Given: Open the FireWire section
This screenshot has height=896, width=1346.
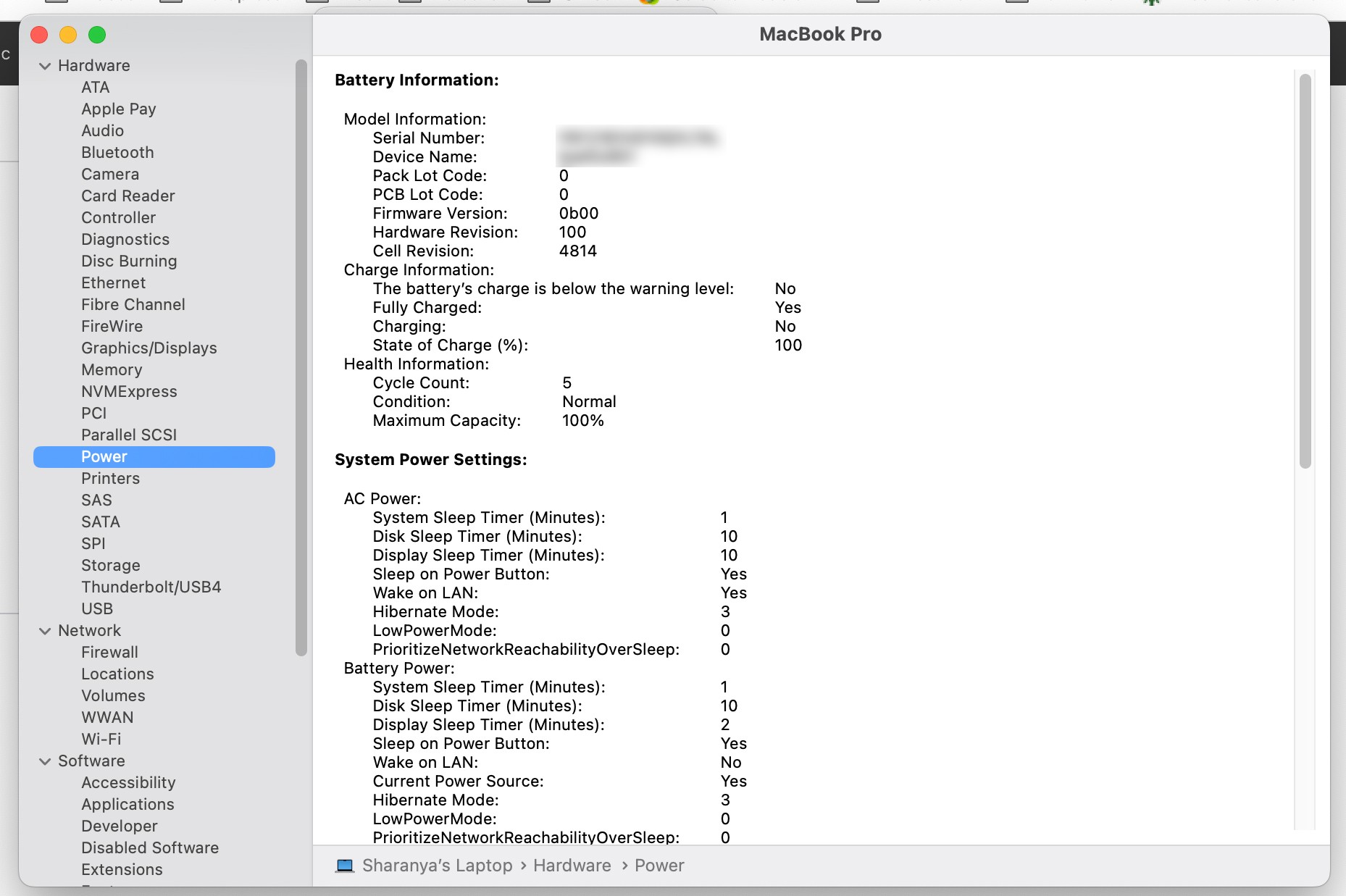Looking at the screenshot, I should (x=112, y=327).
